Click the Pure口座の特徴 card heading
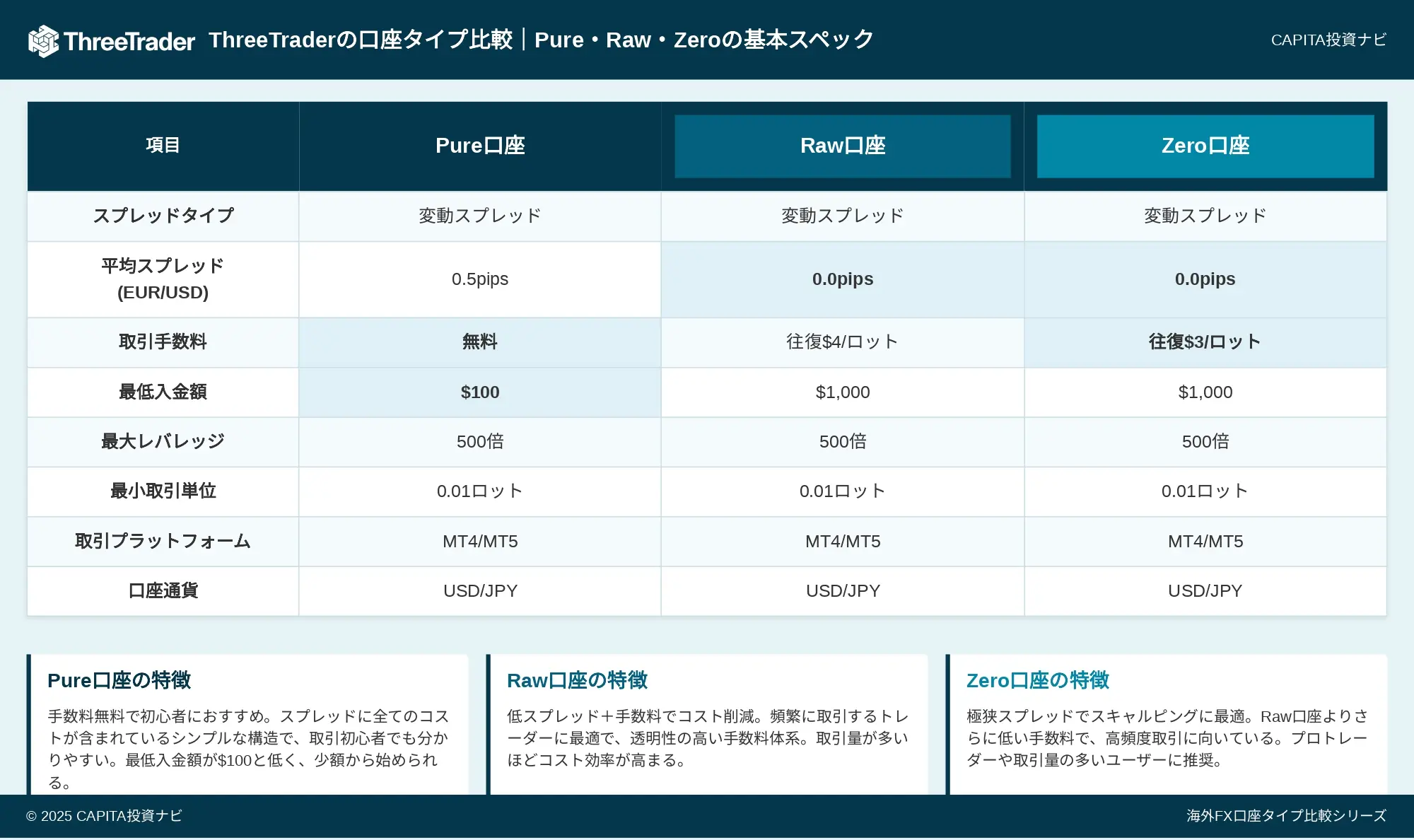Image resolution: width=1414 pixels, height=840 pixels. [119, 680]
